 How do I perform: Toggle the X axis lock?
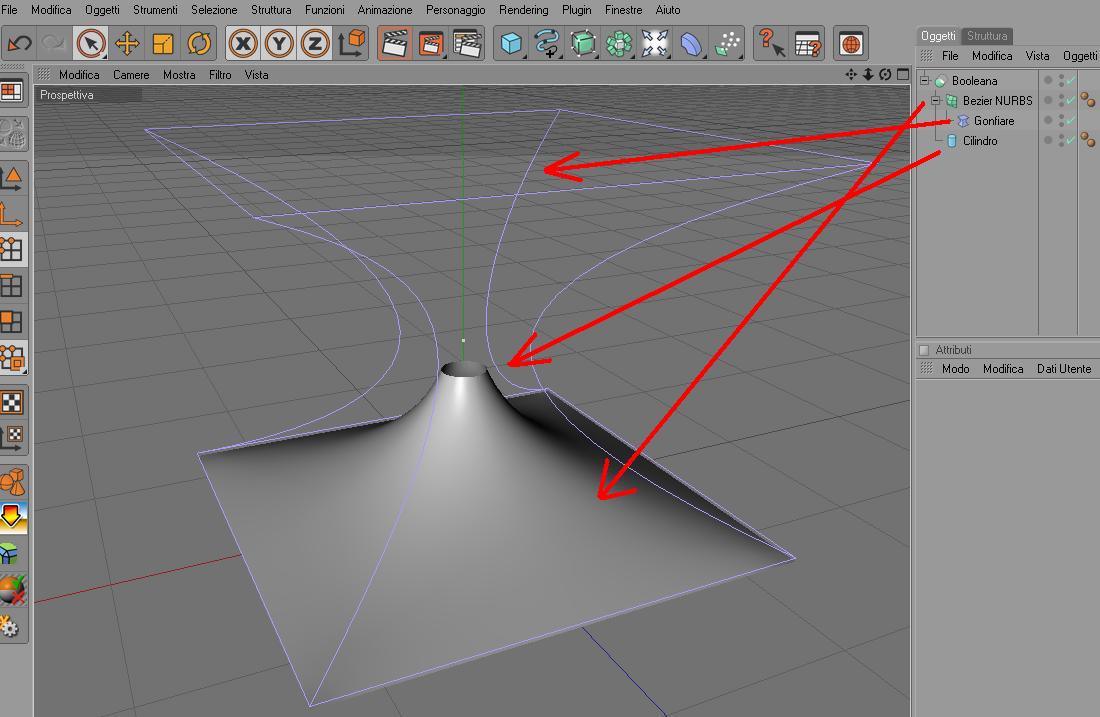[x=243, y=43]
